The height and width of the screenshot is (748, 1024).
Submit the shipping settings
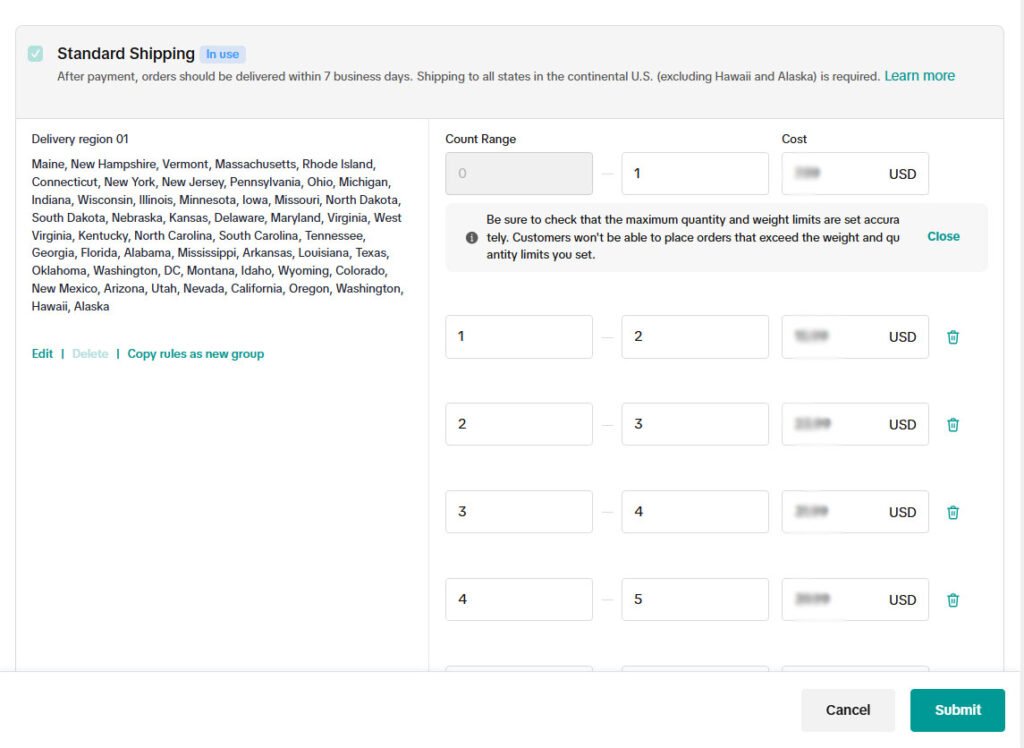957,710
